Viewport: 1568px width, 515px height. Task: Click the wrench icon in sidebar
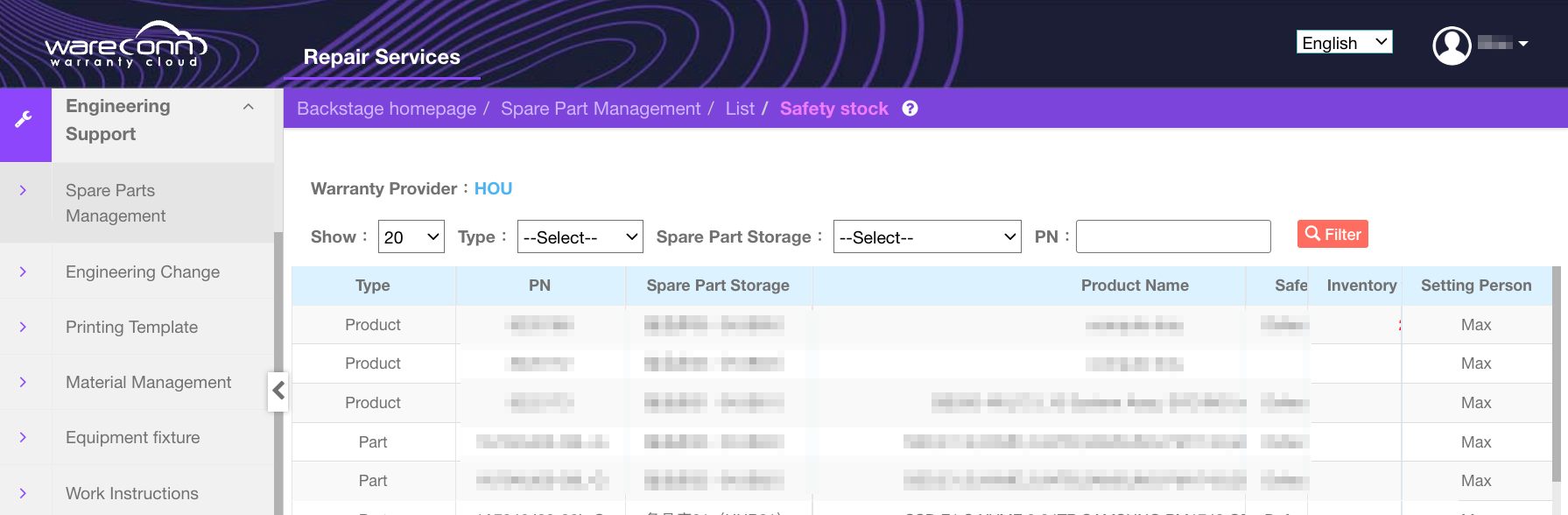(x=25, y=120)
